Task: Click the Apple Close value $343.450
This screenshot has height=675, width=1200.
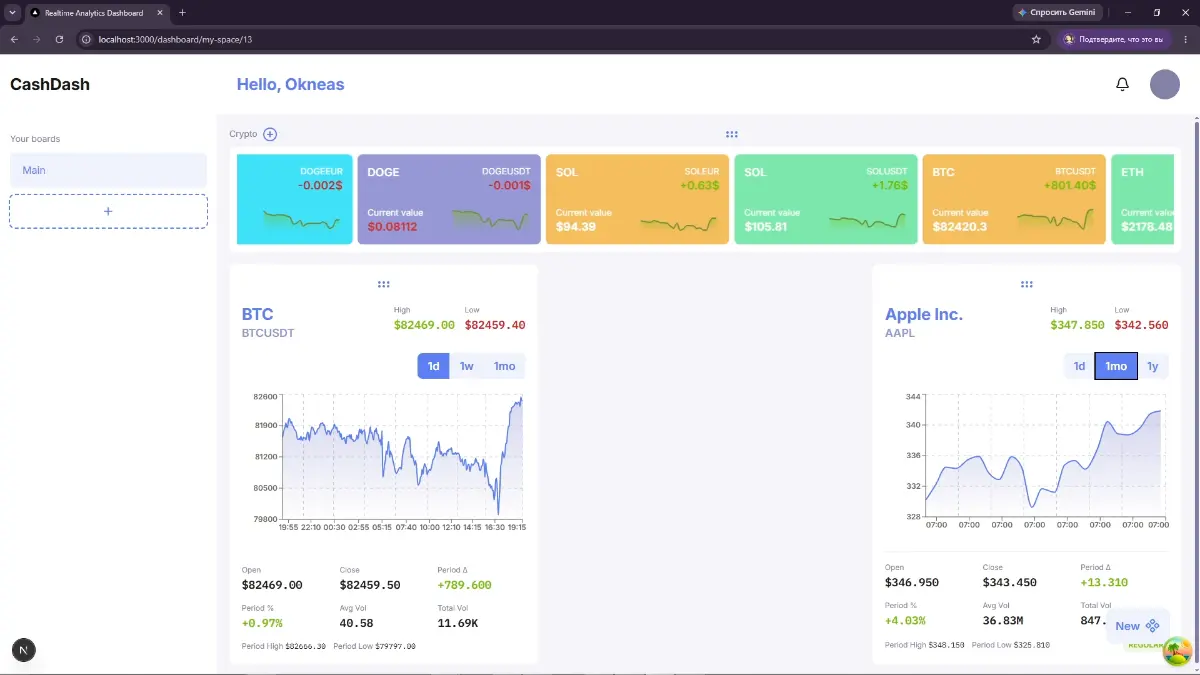Action: click(1010, 582)
